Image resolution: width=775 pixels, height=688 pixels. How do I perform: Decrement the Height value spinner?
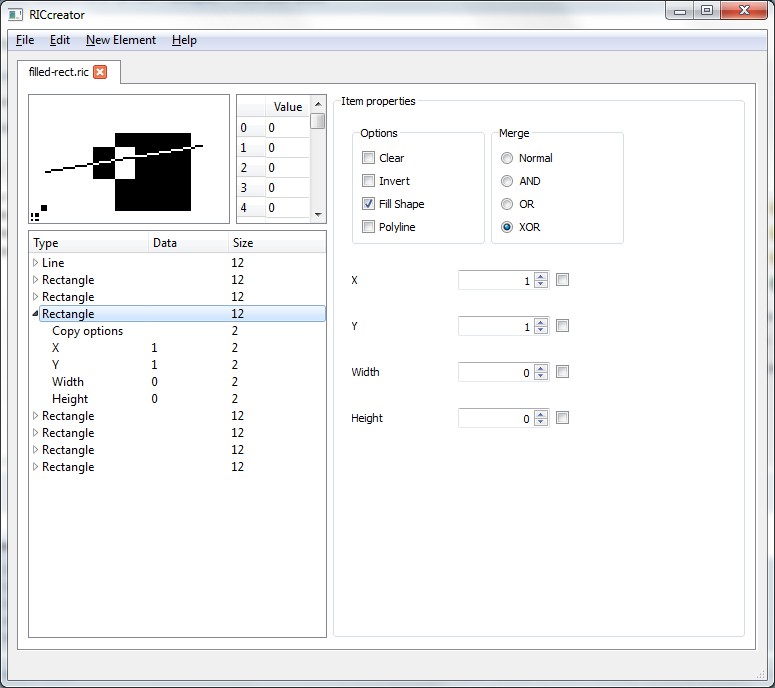click(541, 423)
